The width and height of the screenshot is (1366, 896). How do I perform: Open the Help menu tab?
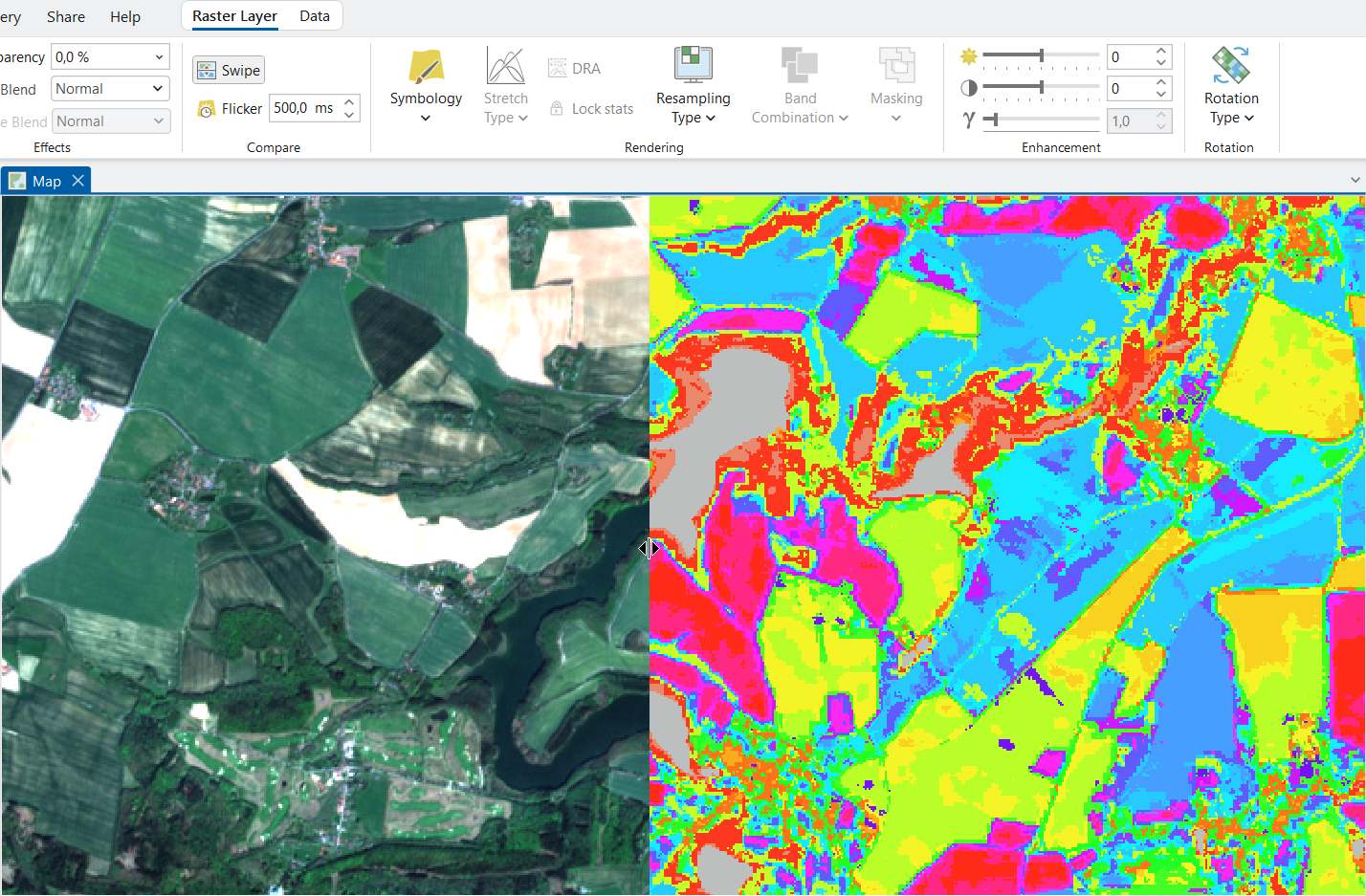[124, 17]
